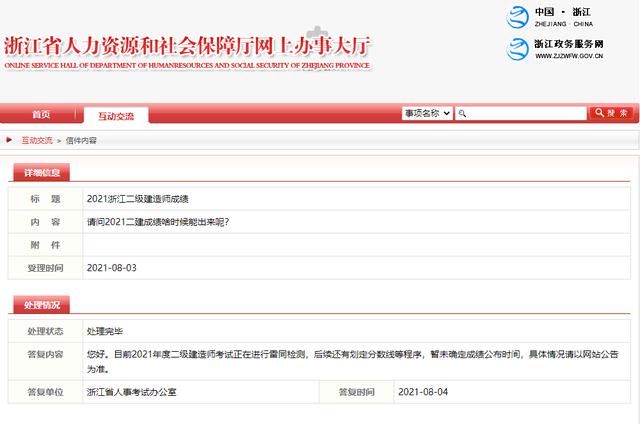Screen dimensions: 640x424
Task: Click the site title banner heading
Action: [187, 52]
